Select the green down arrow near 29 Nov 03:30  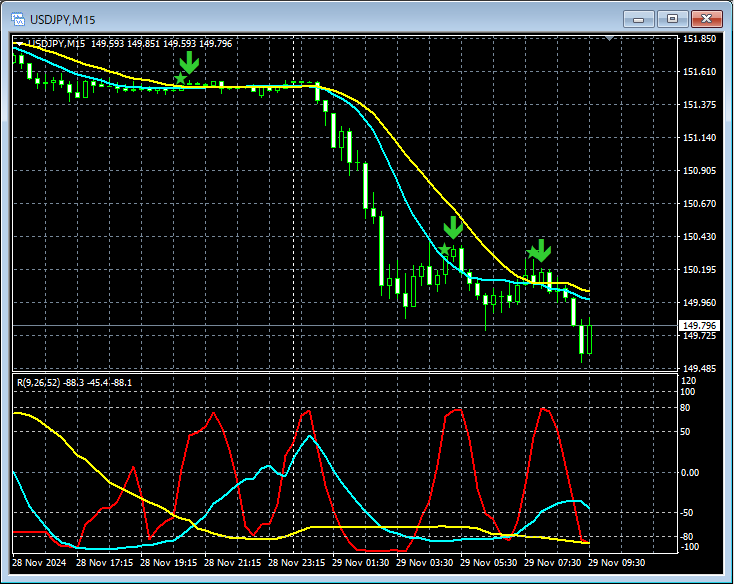(453, 227)
